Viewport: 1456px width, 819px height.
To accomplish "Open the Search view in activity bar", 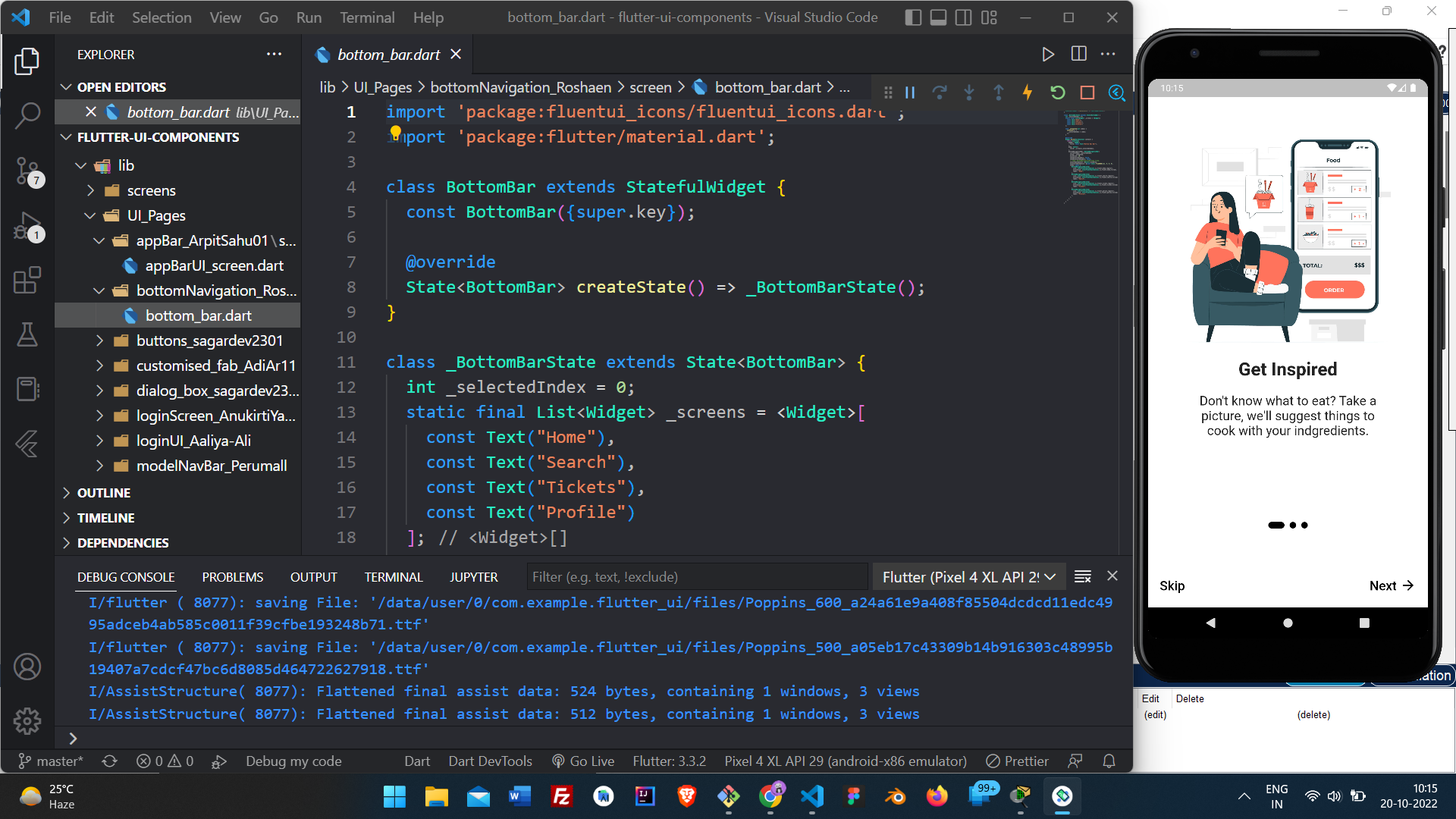I will click(x=27, y=116).
